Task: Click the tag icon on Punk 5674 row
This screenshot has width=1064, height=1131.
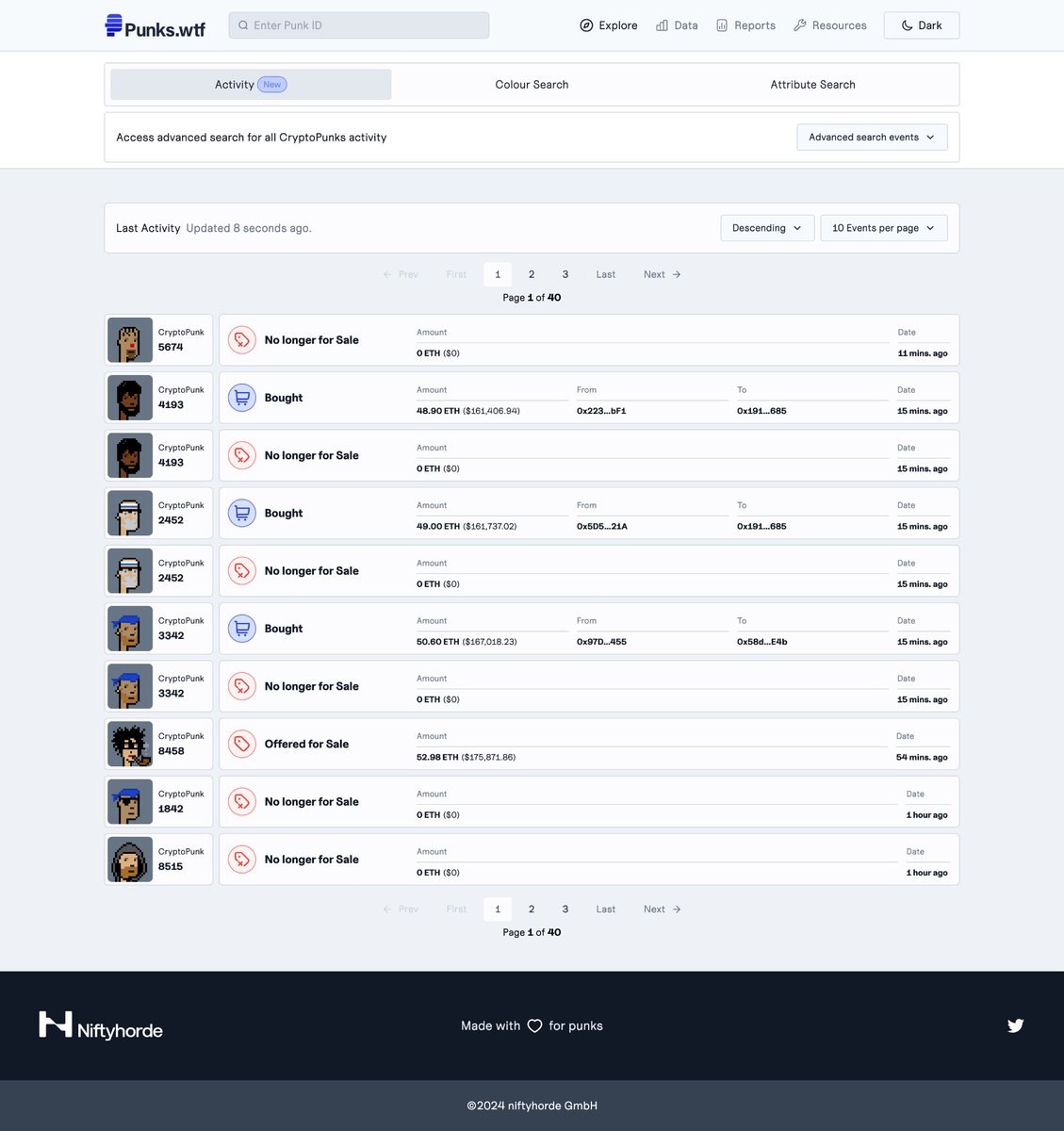Action: [x=242, y=340]
